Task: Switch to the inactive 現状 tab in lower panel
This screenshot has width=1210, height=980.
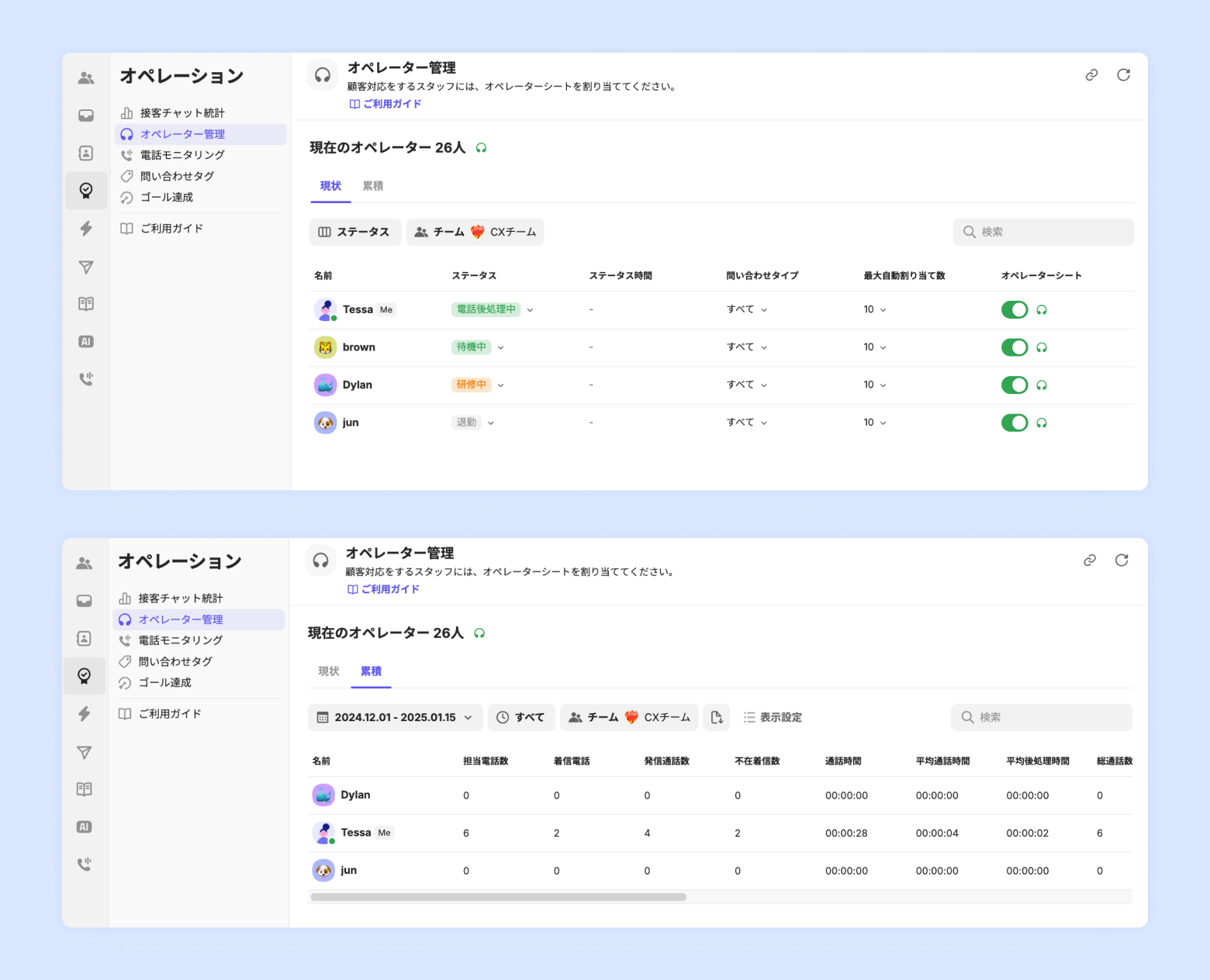Action: [x=329, y=671]
